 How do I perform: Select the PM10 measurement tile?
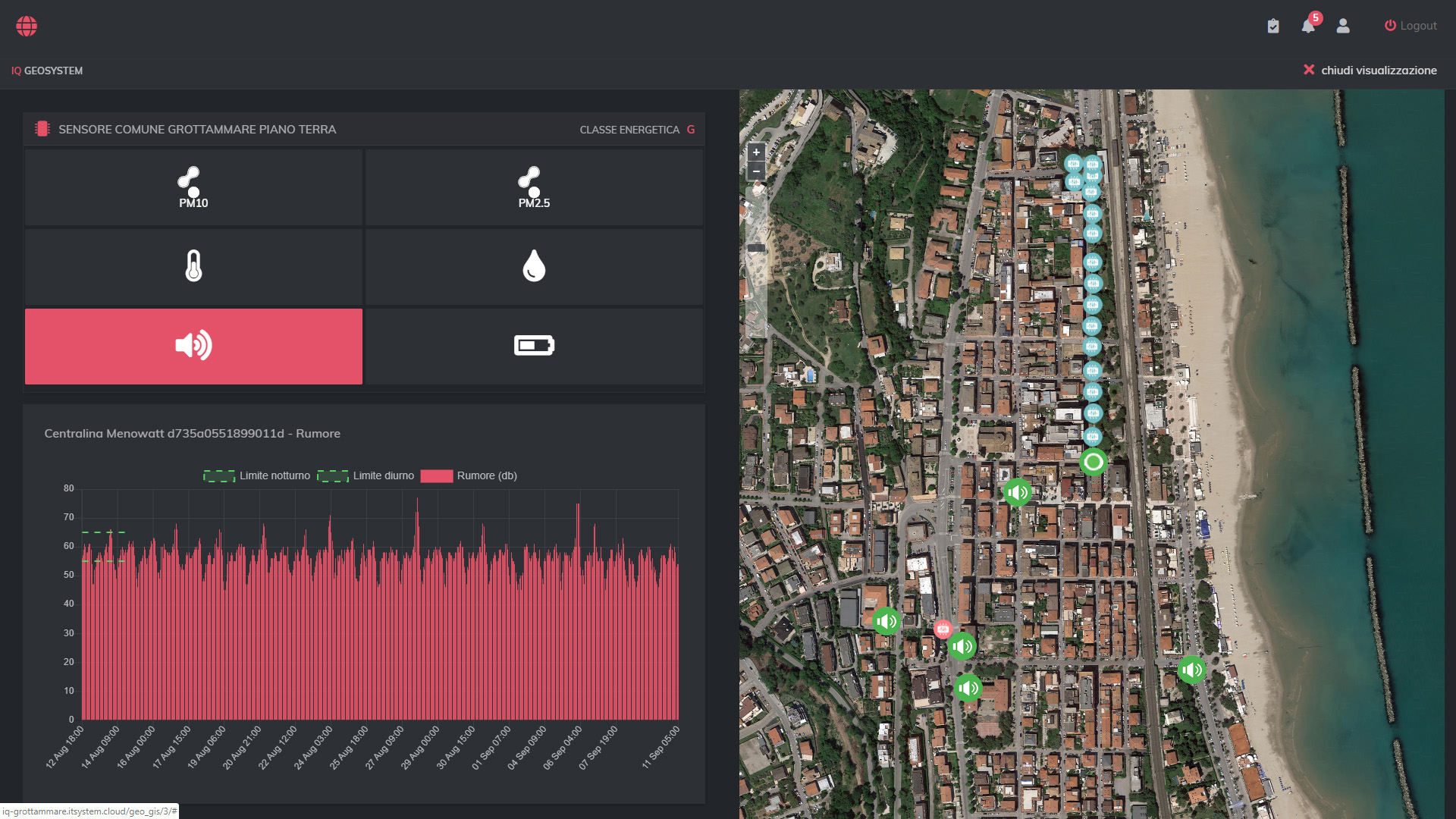[193, 187]
